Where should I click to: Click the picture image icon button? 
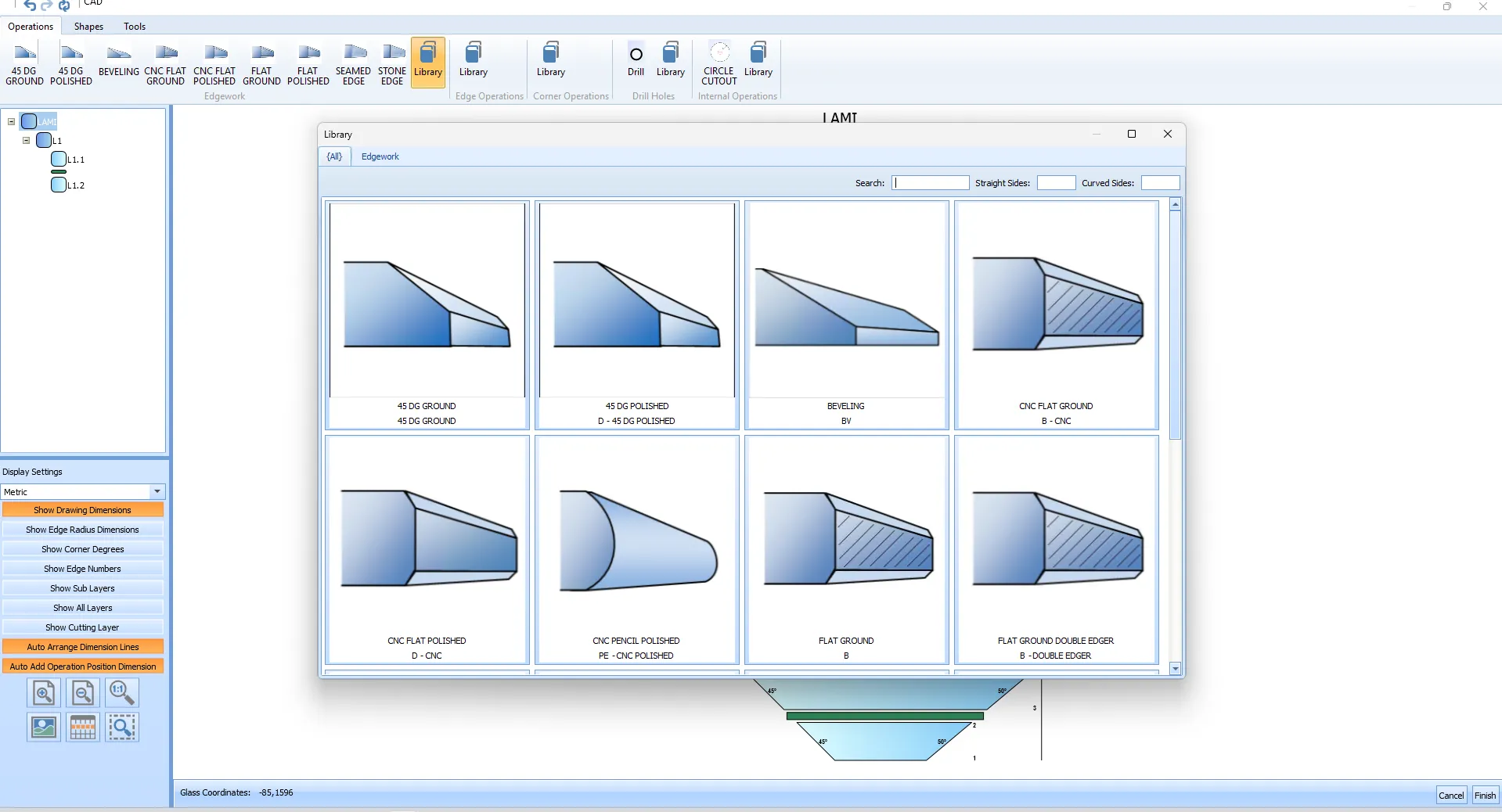pos(44,728)
